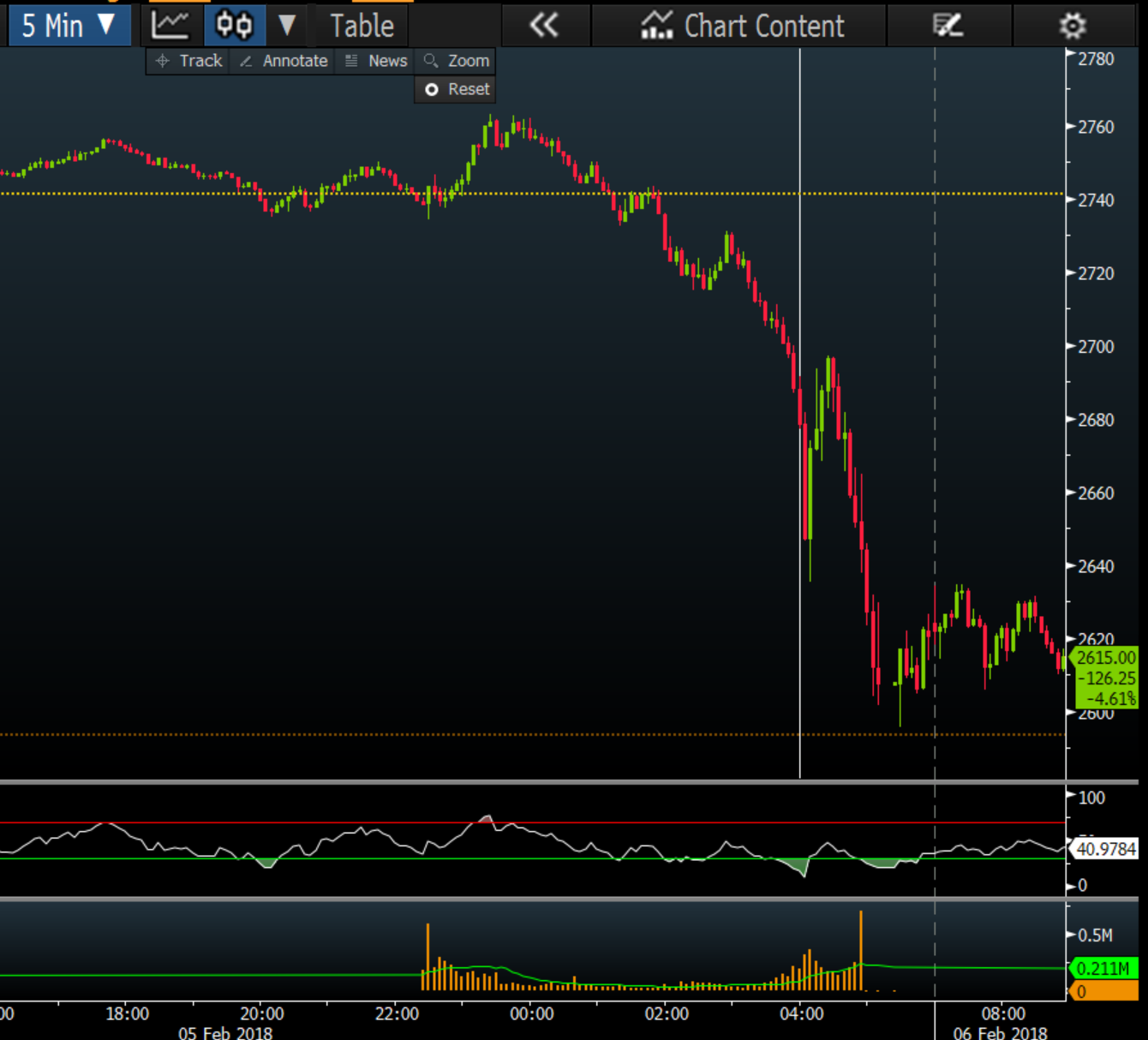Select the candlestick chart type icon
The image size is (1148, 1040).
[234, 26]
